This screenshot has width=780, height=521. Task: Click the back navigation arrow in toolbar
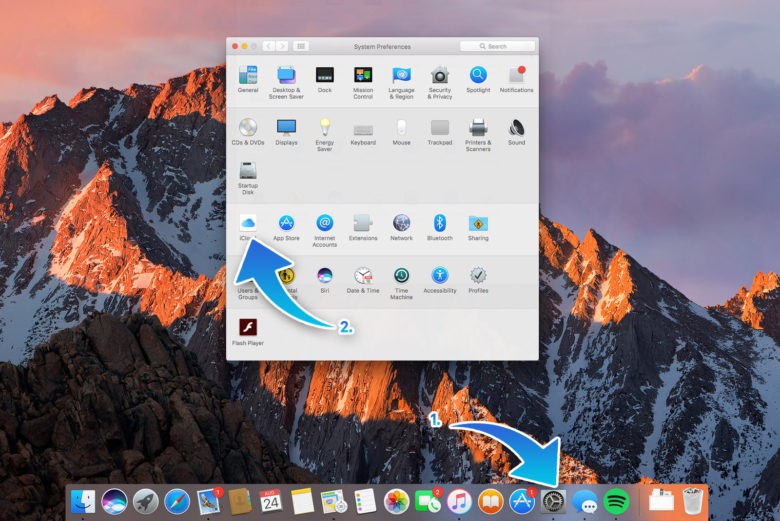point(268,46)
